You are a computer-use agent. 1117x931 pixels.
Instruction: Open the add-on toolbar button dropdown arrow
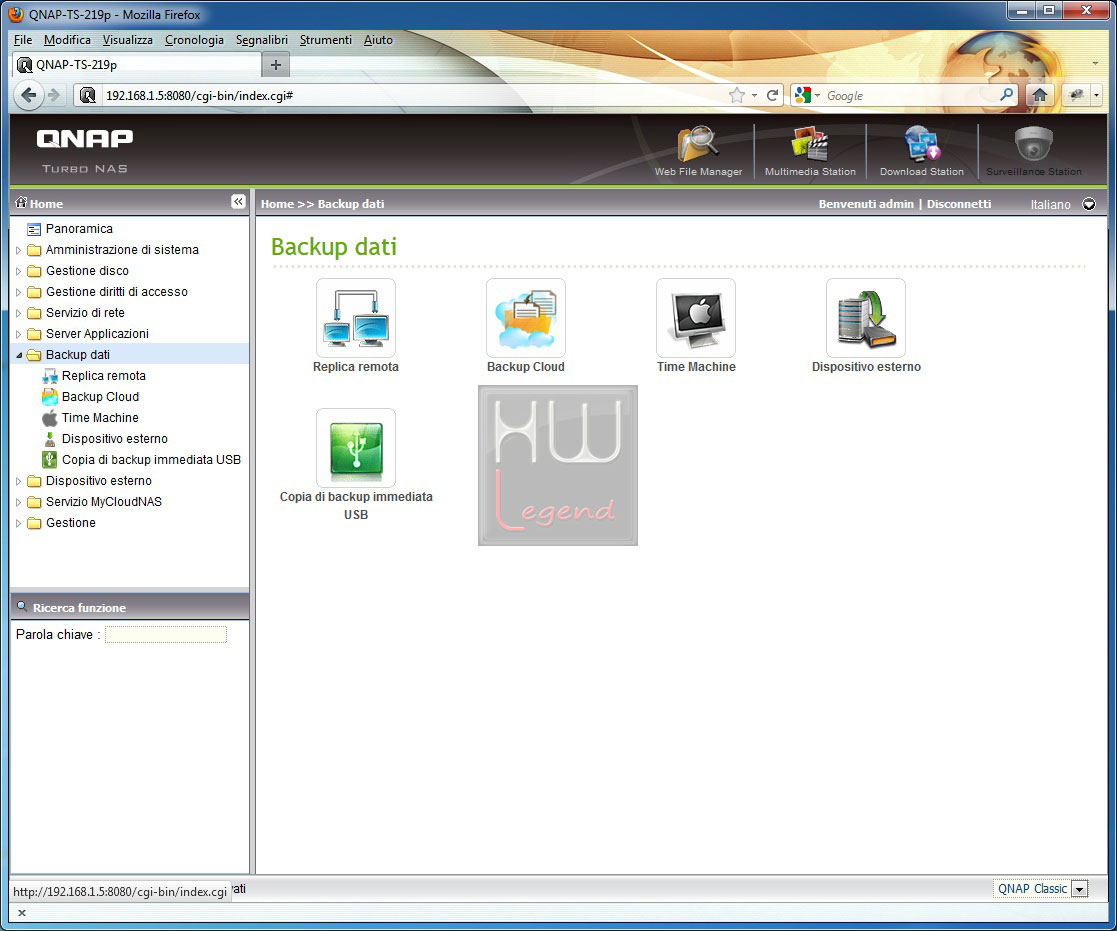pos(1096,95)
